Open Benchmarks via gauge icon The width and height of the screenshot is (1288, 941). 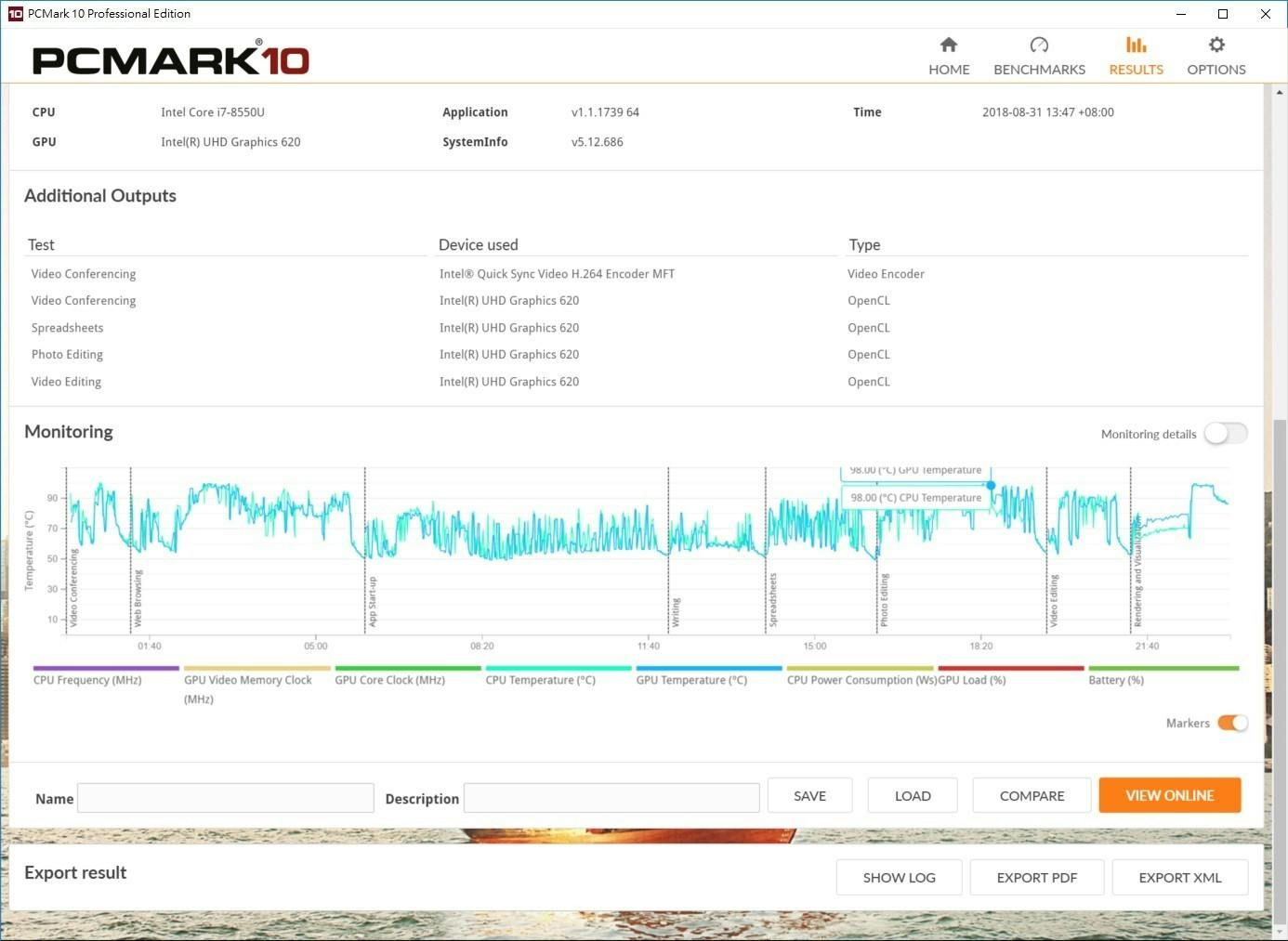point(1039,46)
